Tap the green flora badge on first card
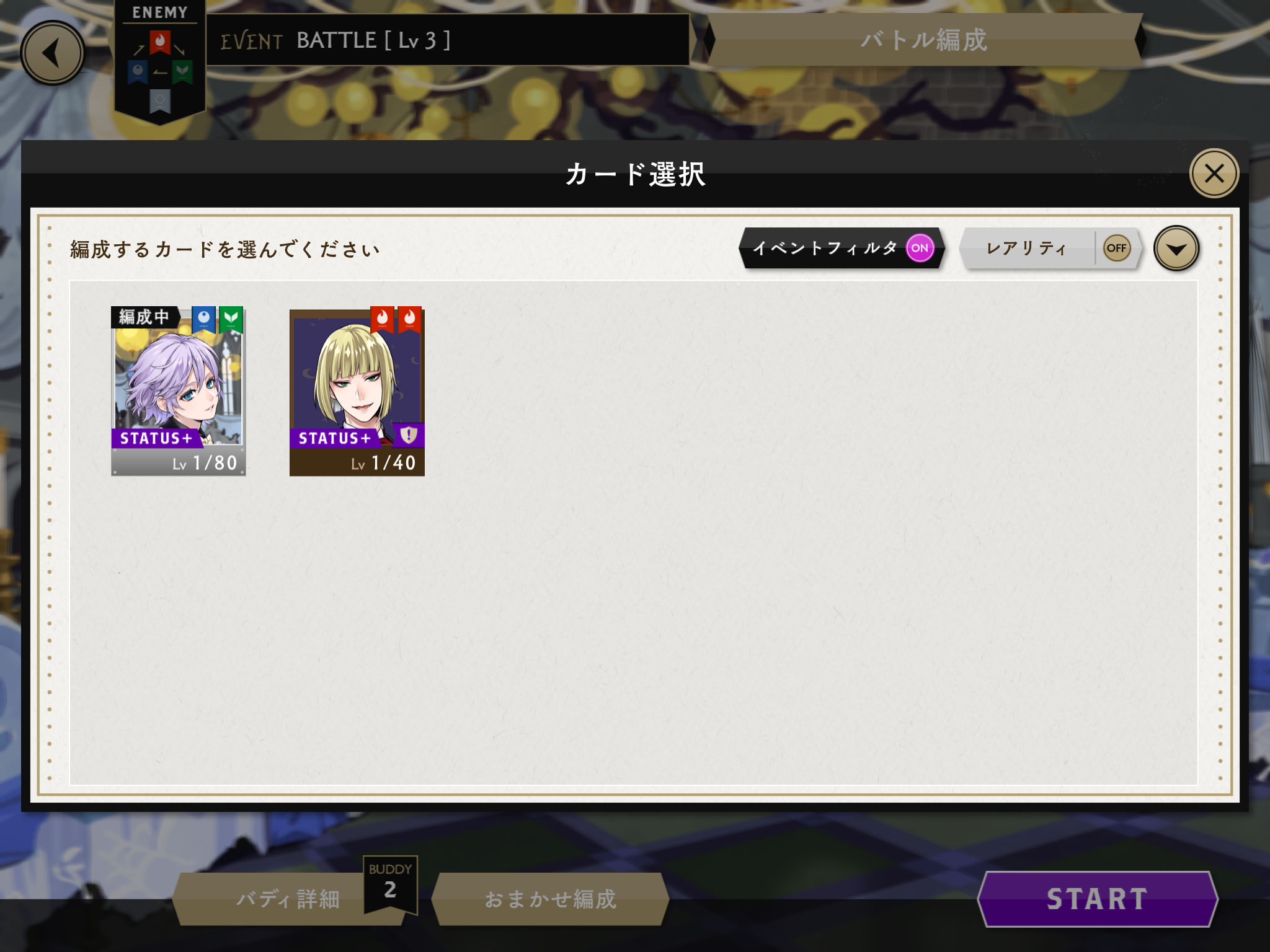The image size is (1270, 952). click(x=231, y=319)
